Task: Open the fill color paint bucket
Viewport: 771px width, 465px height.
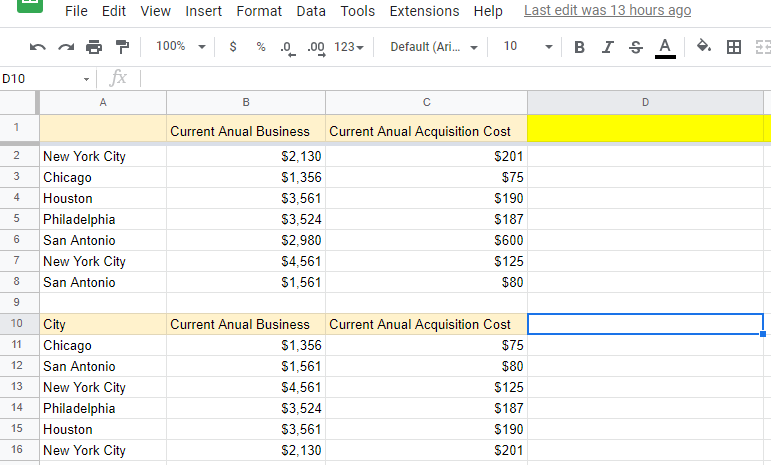Action: click(x=704, y=46)
